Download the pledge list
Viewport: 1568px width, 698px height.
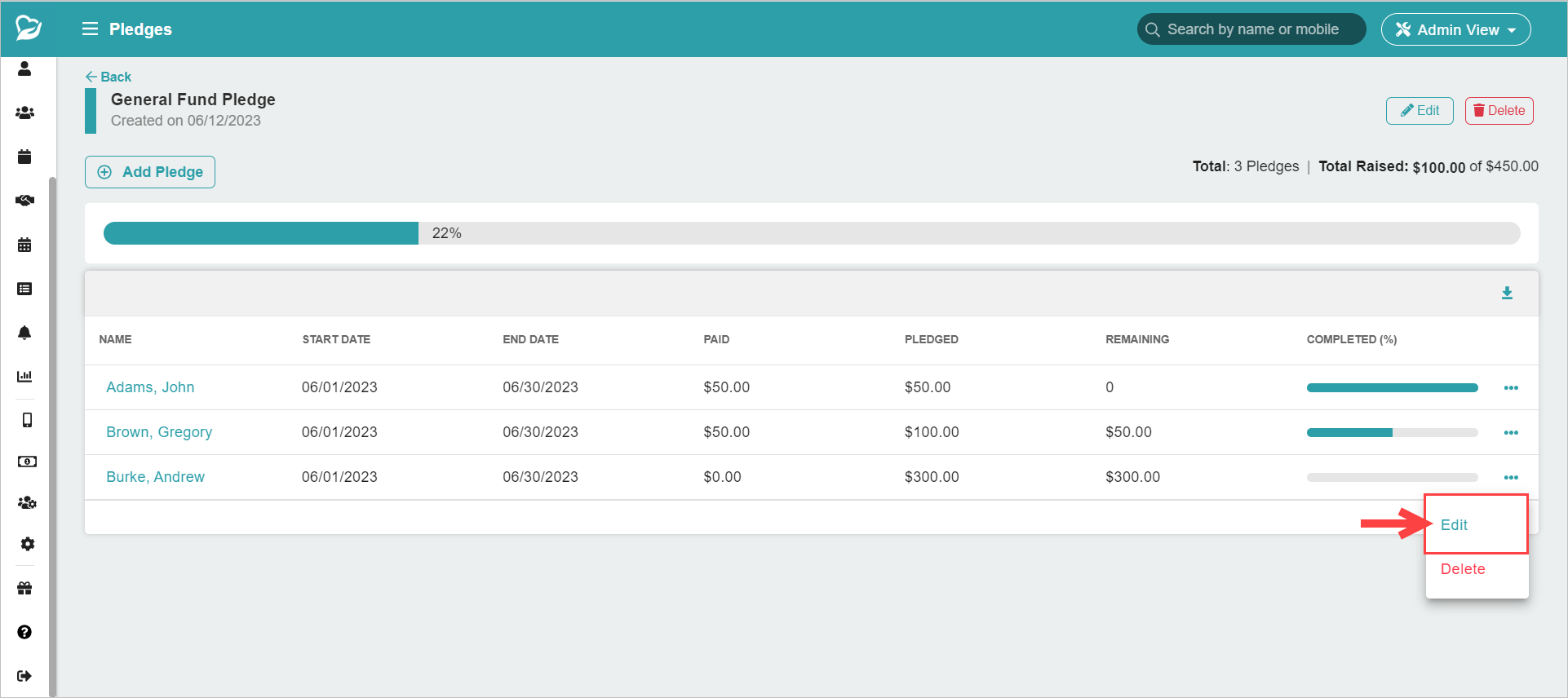click(x=1507, y=294)
